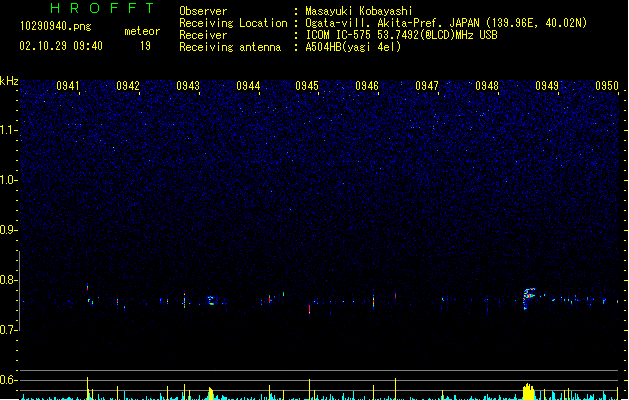
Task: Click the 0946 time marker
Action: (x=367, y=86)
